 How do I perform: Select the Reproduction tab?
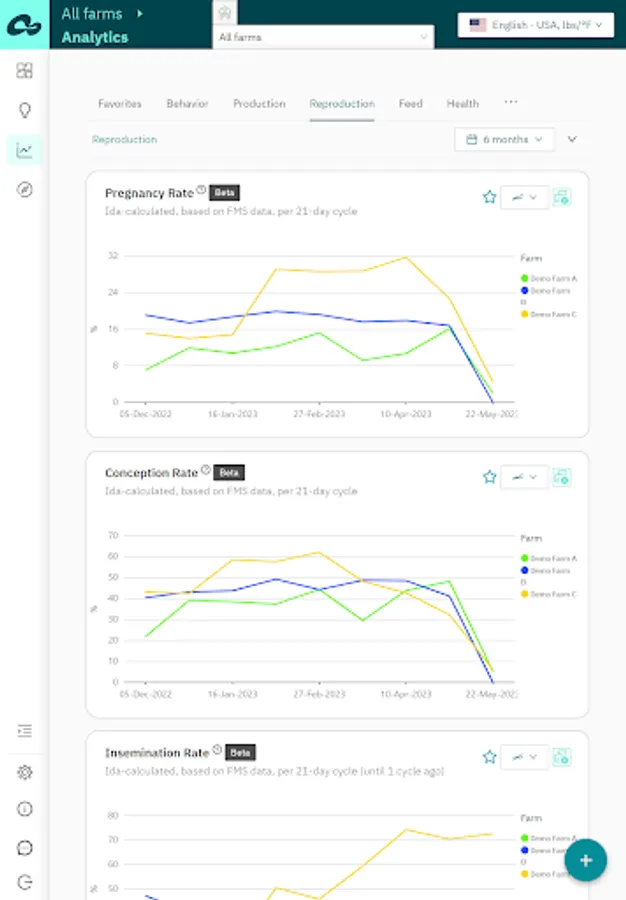342,104
